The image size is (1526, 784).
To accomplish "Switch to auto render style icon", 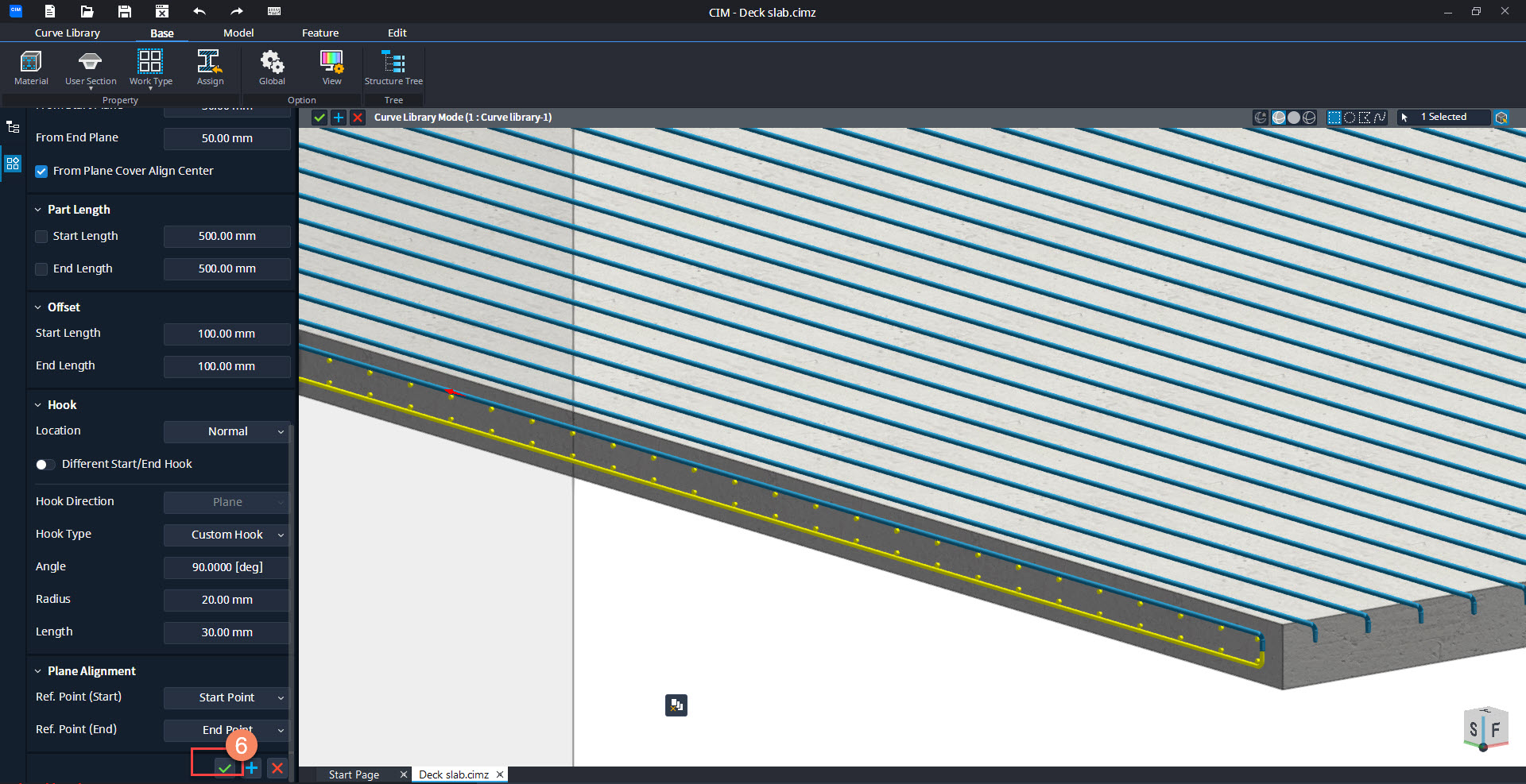I will 1261,118.
